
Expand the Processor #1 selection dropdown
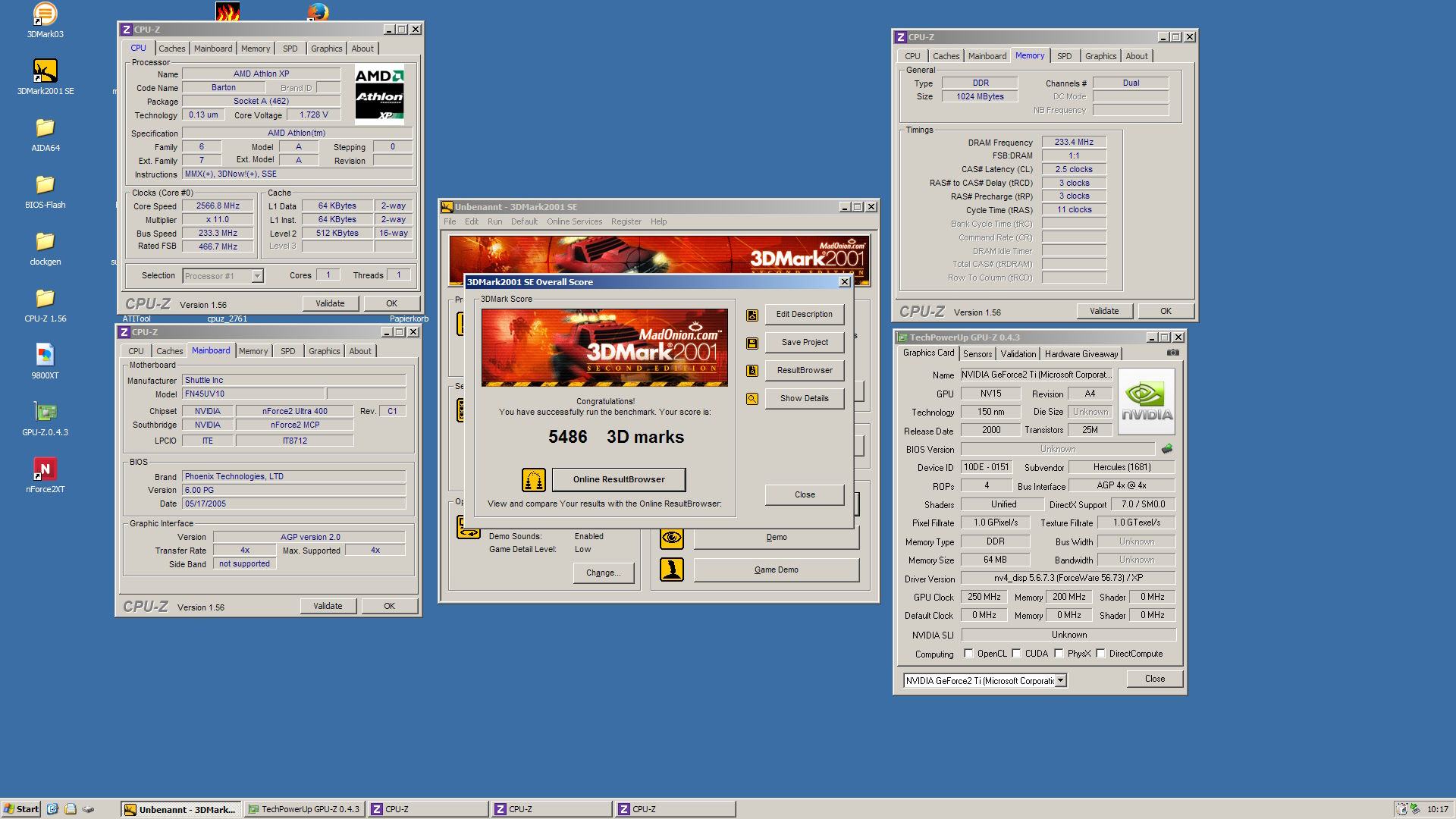(257, 276)
